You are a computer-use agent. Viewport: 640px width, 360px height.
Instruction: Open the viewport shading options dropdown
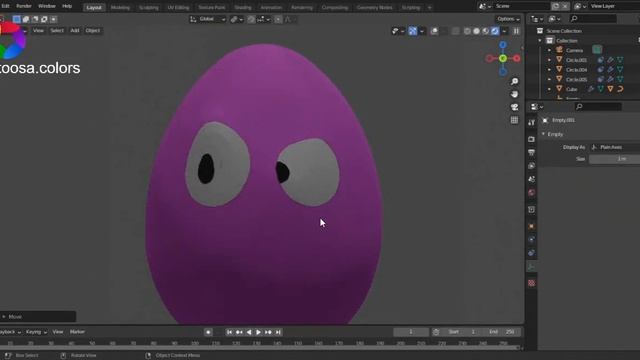coord(504,31)
